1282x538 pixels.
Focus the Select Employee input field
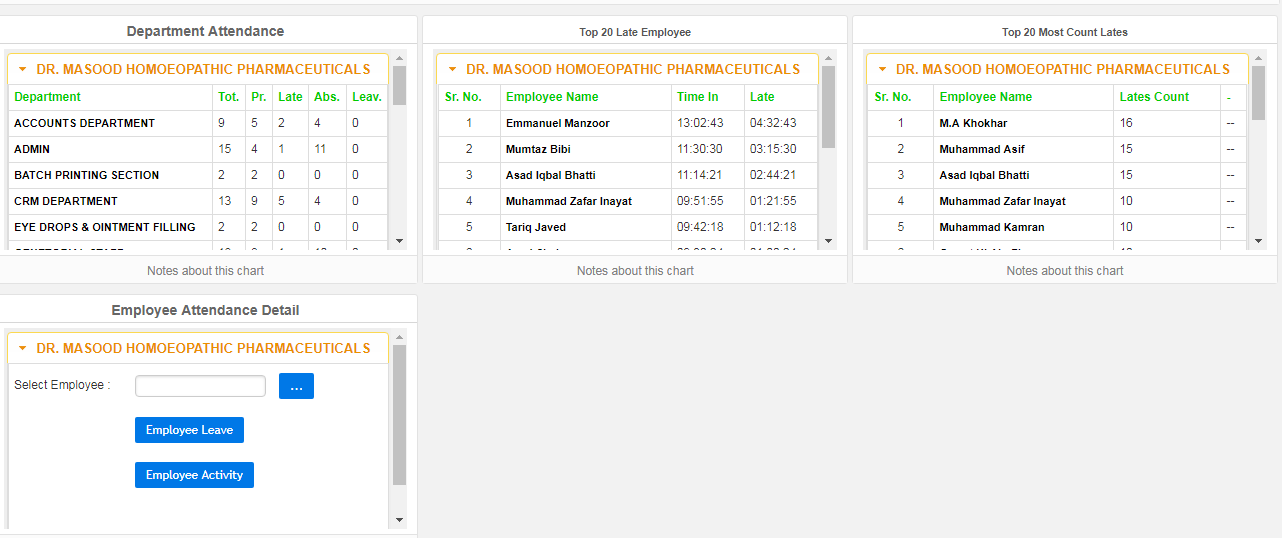(x=200, y=386)
